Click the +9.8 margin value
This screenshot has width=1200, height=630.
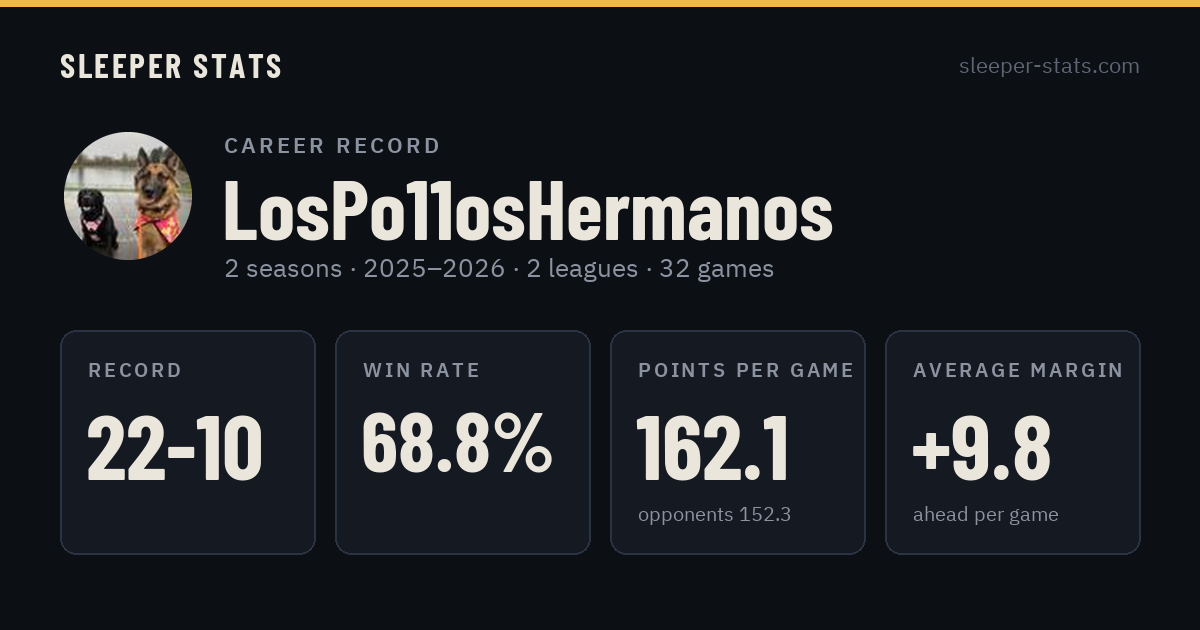(x=981, y=449)
